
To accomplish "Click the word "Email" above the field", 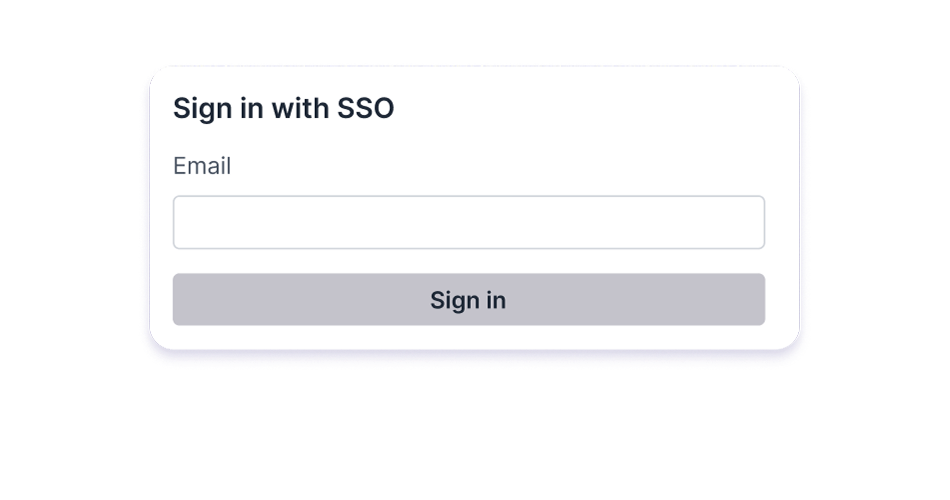I will coord(202,166).
